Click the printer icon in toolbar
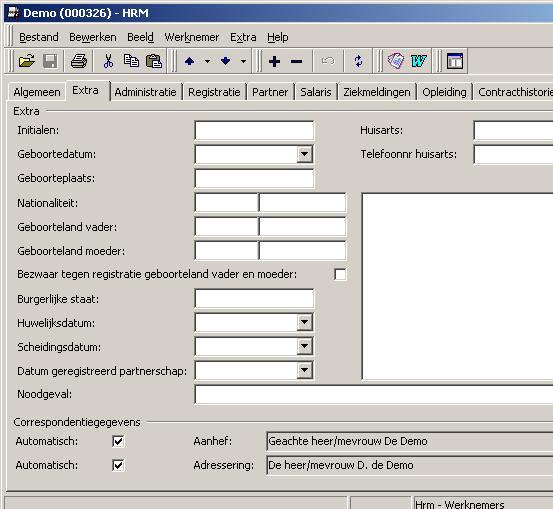The width and height of the screenshot is (553, 509). (x=79, y=61)
